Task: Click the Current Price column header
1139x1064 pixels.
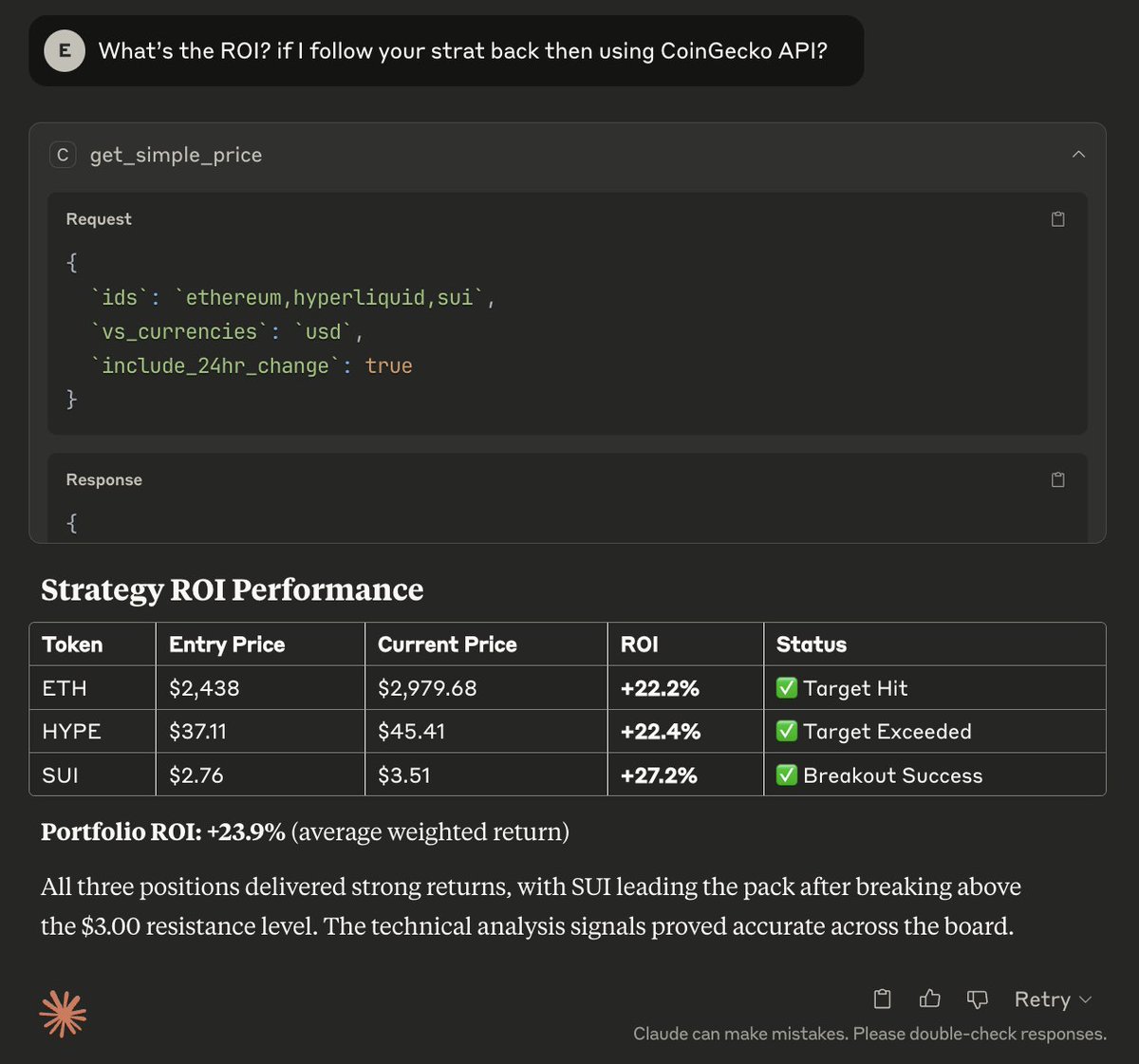Action: pyautogui.click(x=486, y=644)
